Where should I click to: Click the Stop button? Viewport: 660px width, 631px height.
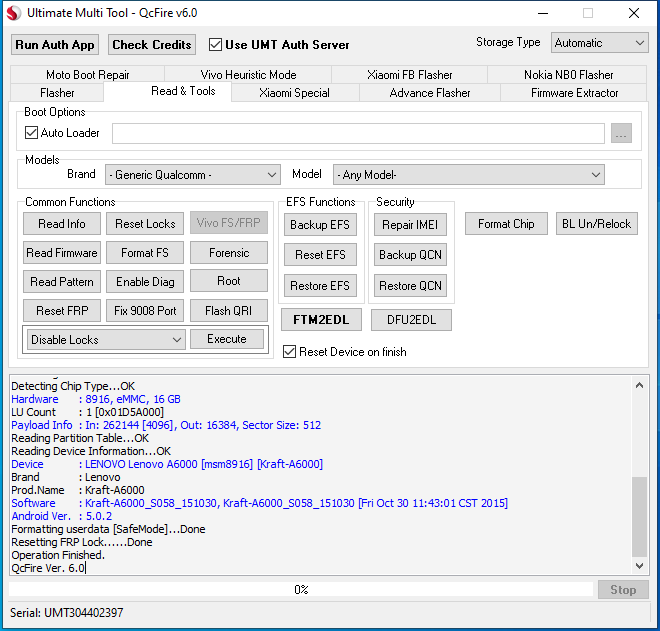[x=623, y=590]
